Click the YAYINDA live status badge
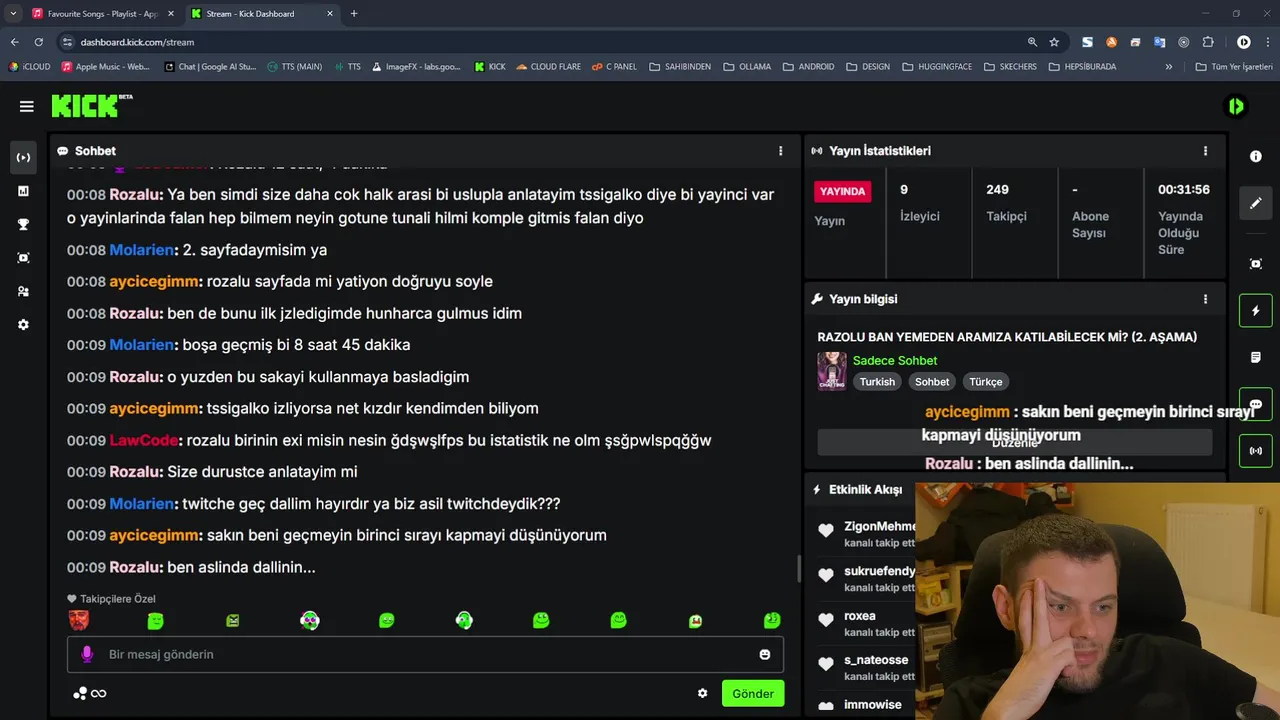This screenshot has height=720, width=1280. click(843, 191)
